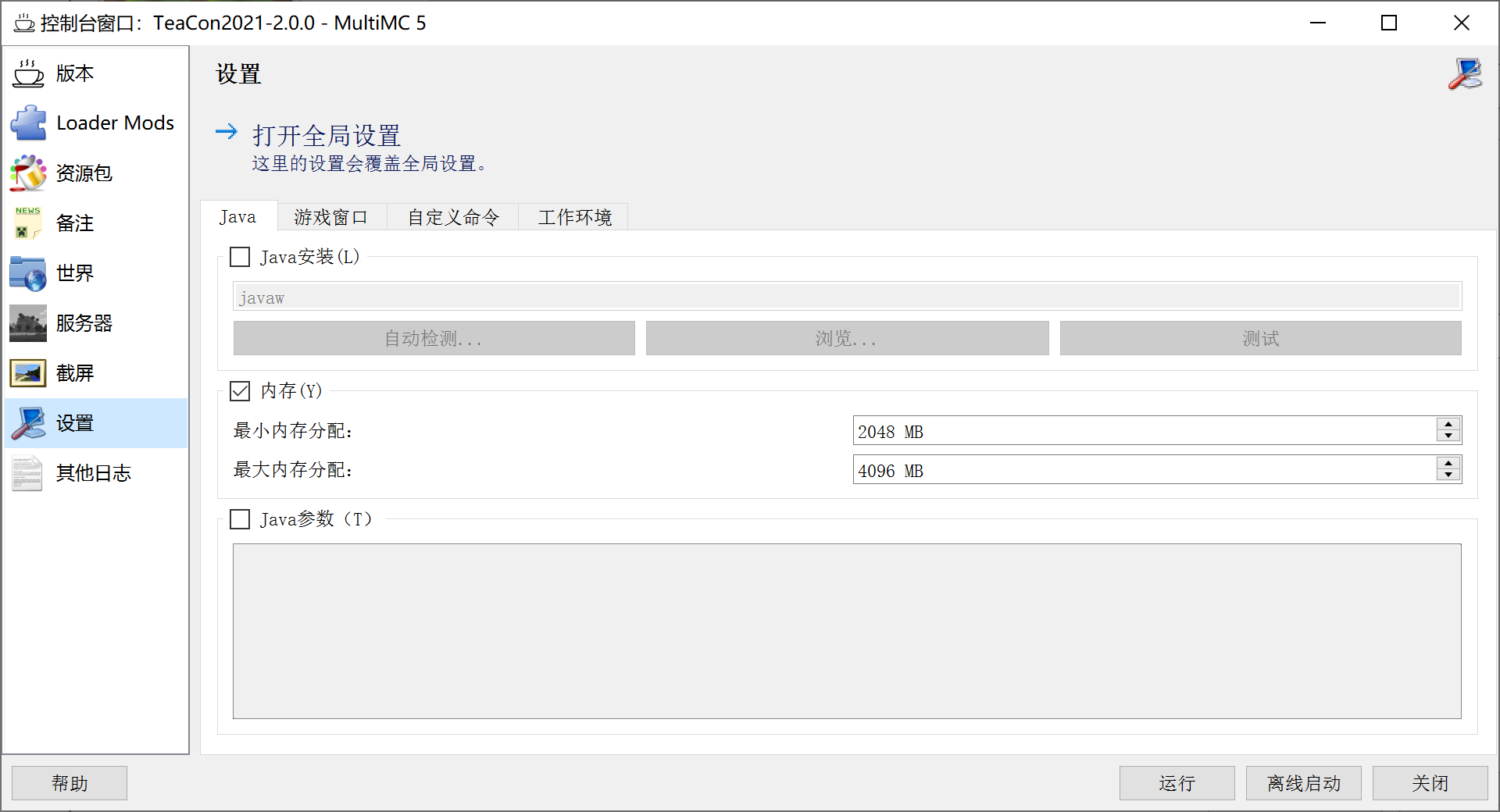This screenshot has height=812, width=1500.
Task: Select the 版本 (Versions) sidebar icon
Action: click(28, 73)
